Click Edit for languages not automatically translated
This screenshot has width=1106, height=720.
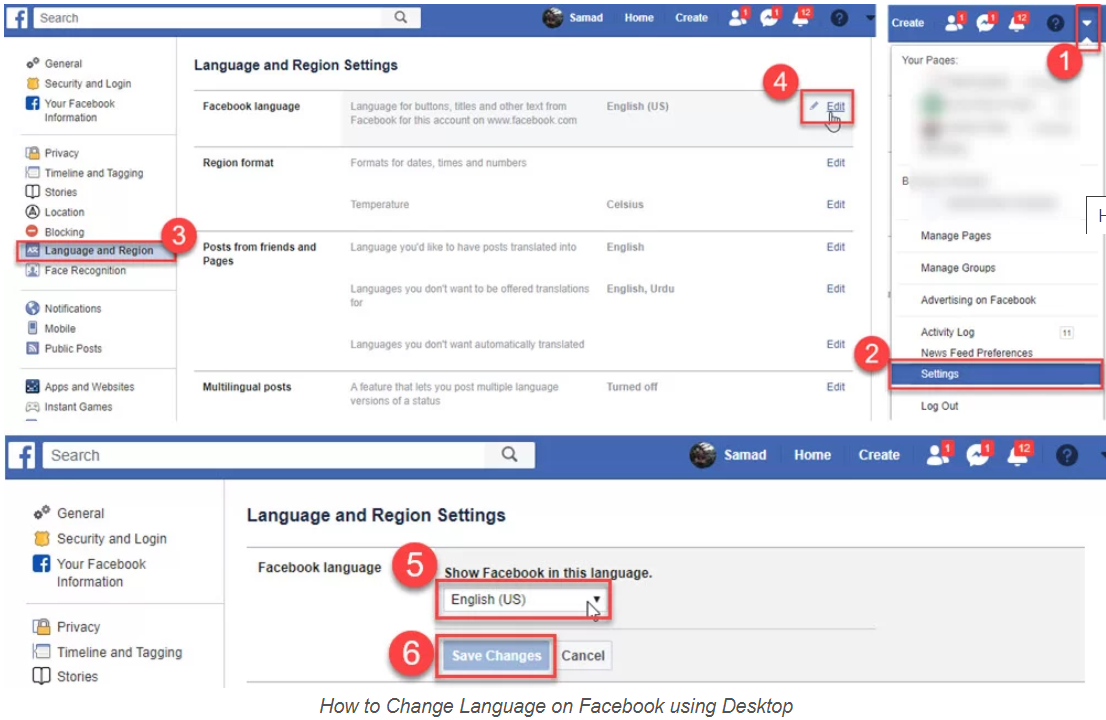point(836,344)
